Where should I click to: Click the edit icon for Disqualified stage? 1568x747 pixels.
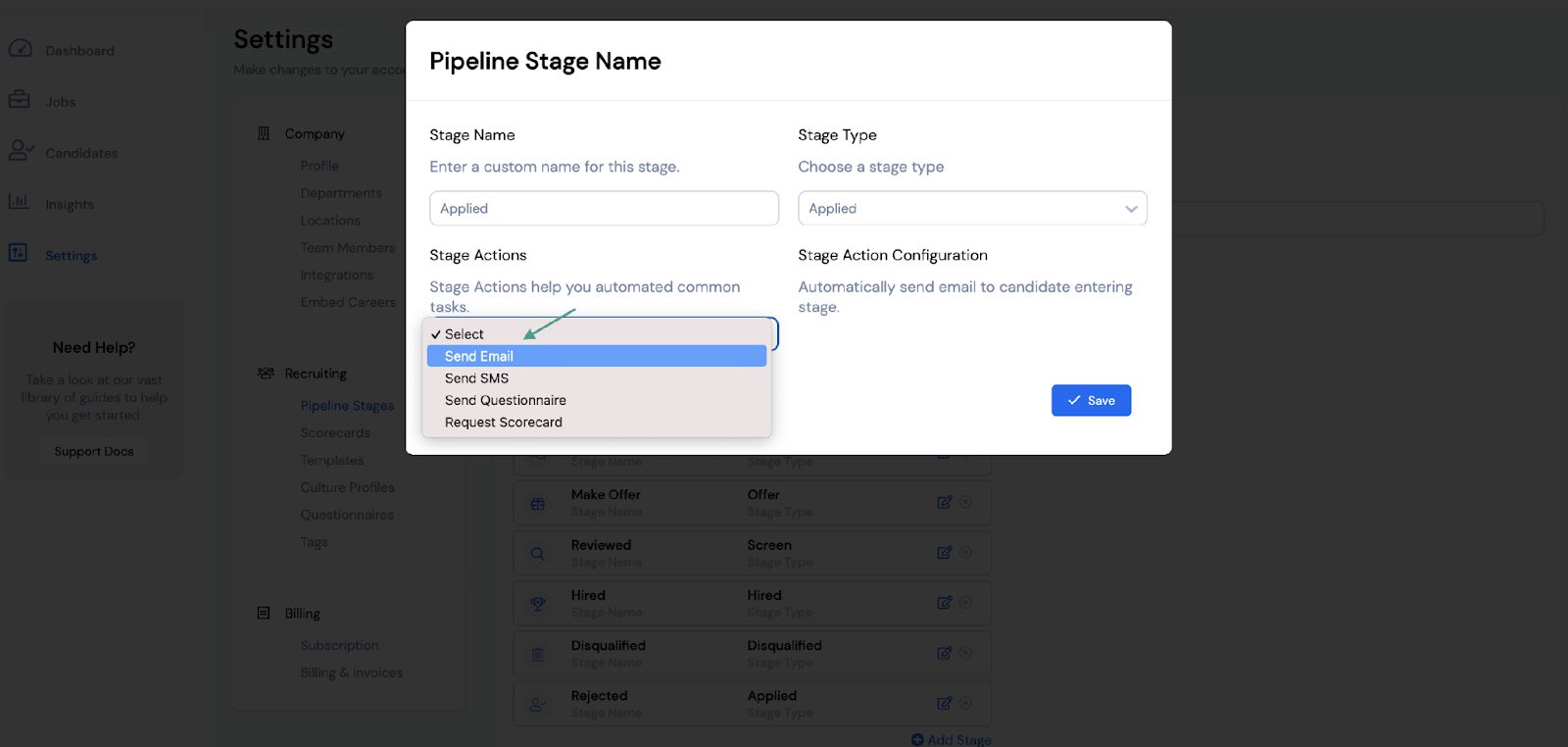944,653
